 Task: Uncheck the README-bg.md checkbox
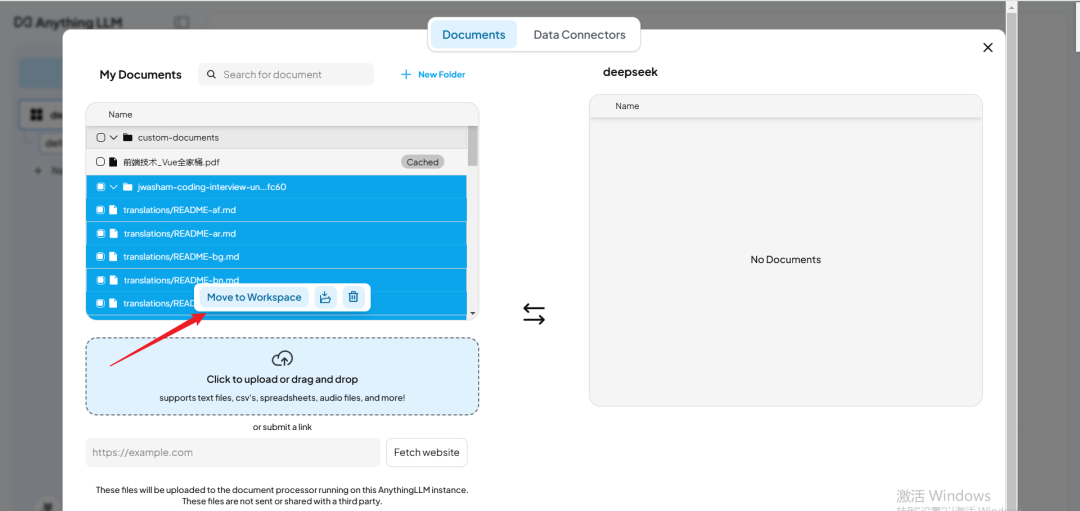[x=101, y=257]
